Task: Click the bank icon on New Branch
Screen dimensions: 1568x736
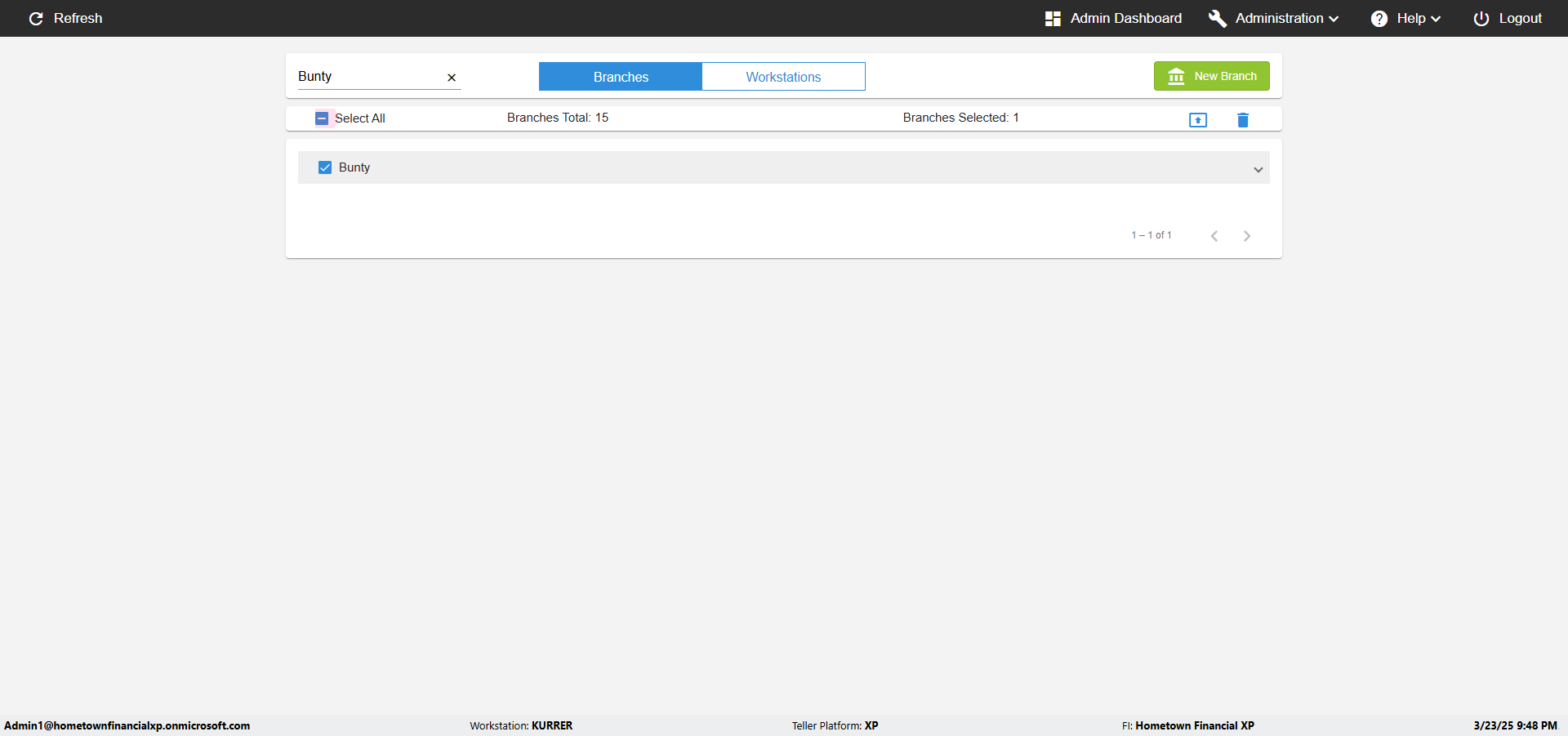Action: (1176, 76)
